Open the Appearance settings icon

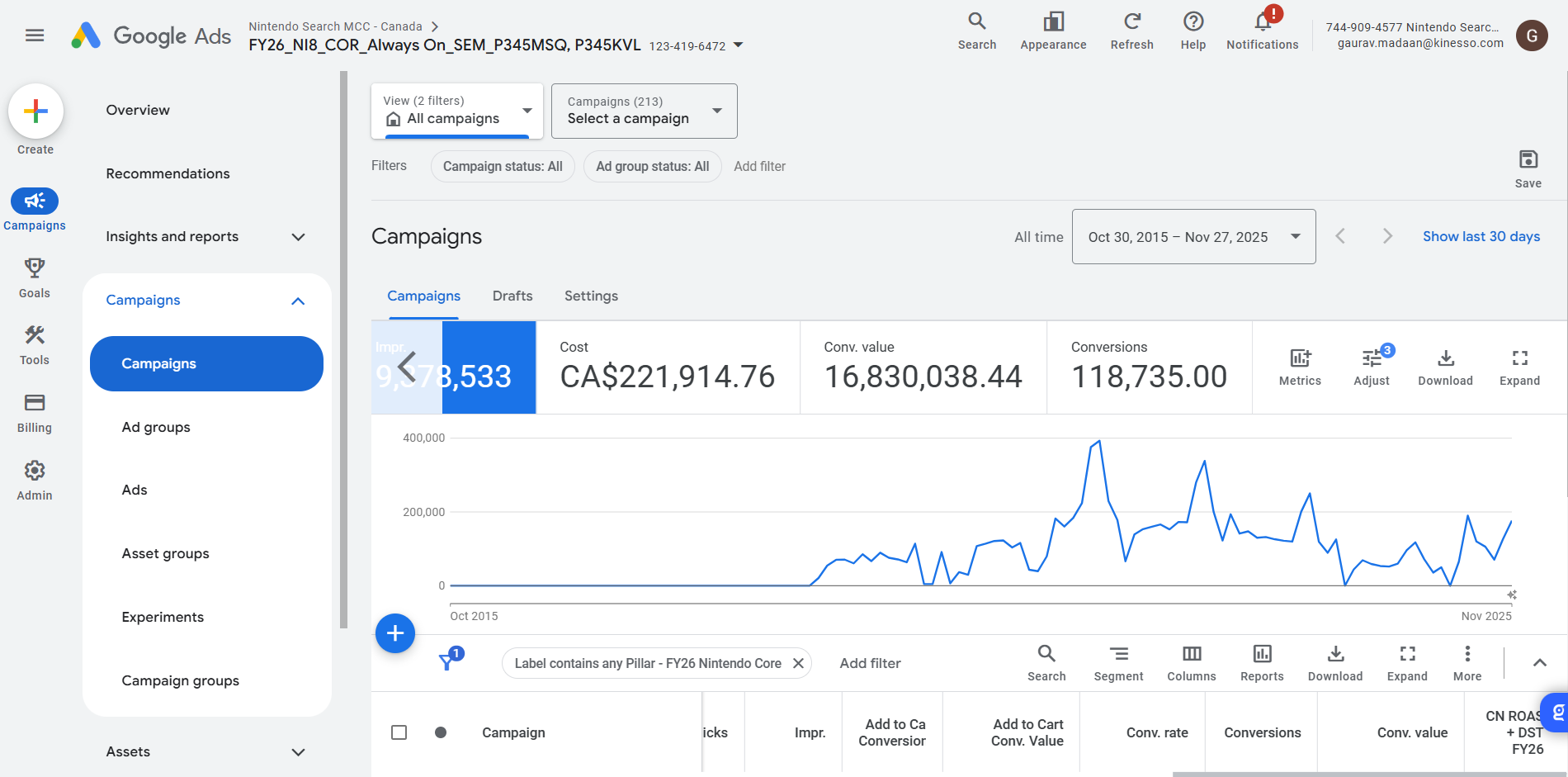(1053, 22)
